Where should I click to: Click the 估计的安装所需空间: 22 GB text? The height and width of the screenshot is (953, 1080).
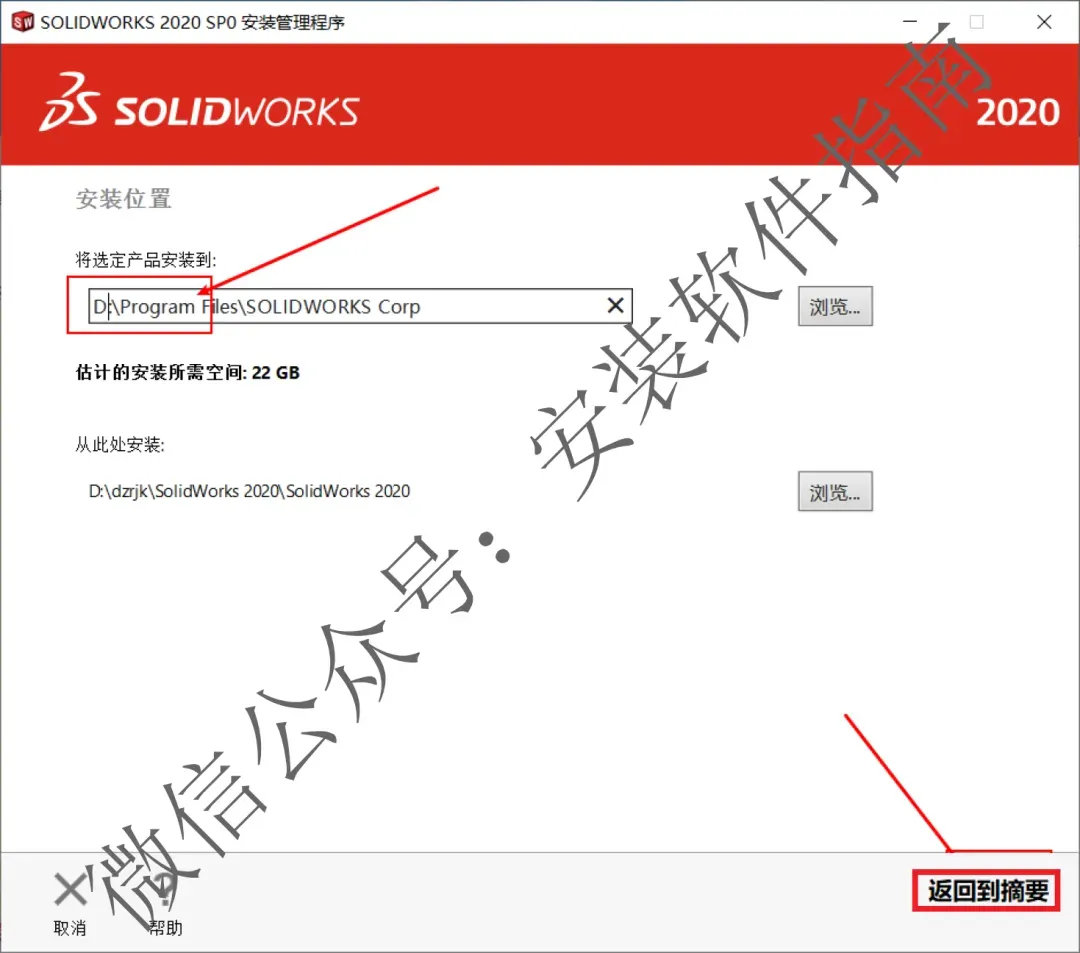pyautogui.click(x=187, y=373)
